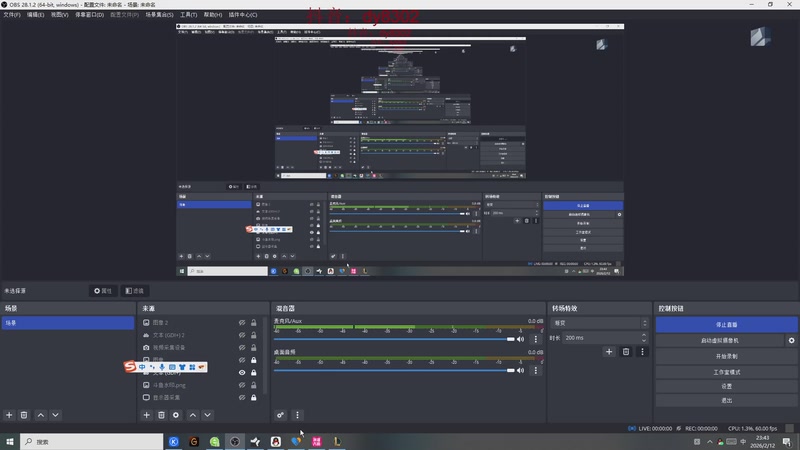This screenshot has width=800, height=450.
Task: Show the 显示器采集 source via eye icon
Action: (242, 397)
